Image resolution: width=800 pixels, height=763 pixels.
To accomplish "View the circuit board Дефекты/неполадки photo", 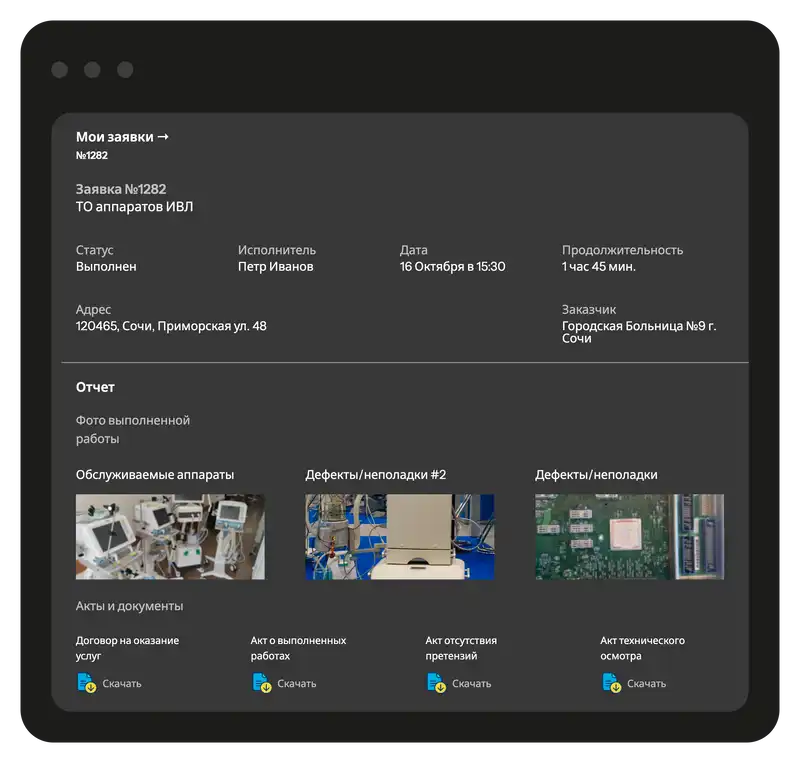I will (629, 537).
